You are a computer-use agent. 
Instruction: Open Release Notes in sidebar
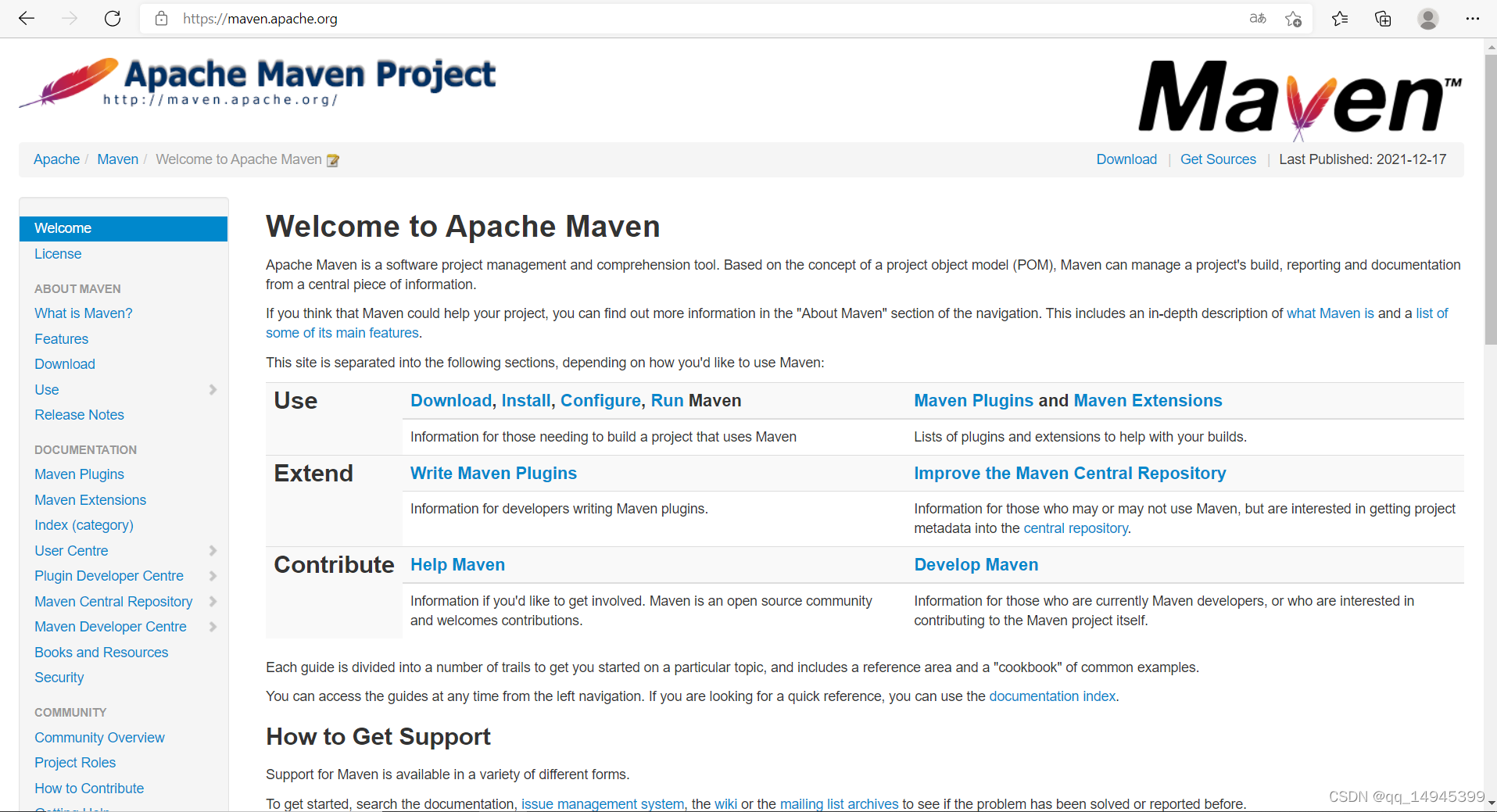click(x=80, y=415)
